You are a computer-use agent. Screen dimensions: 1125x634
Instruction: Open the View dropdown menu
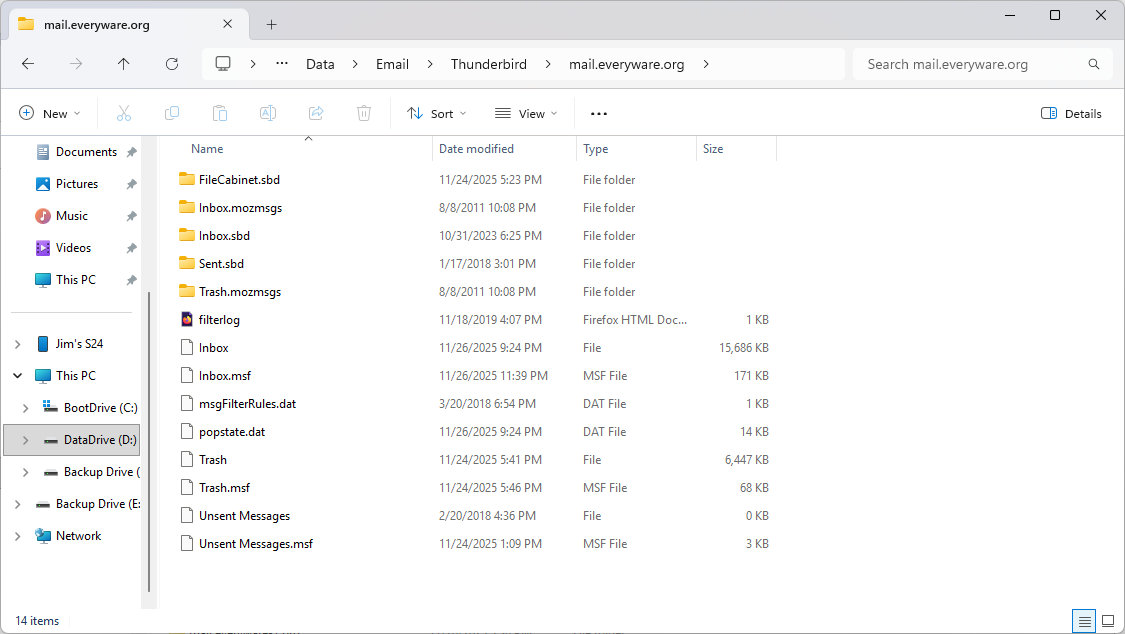tap(526, 114)
